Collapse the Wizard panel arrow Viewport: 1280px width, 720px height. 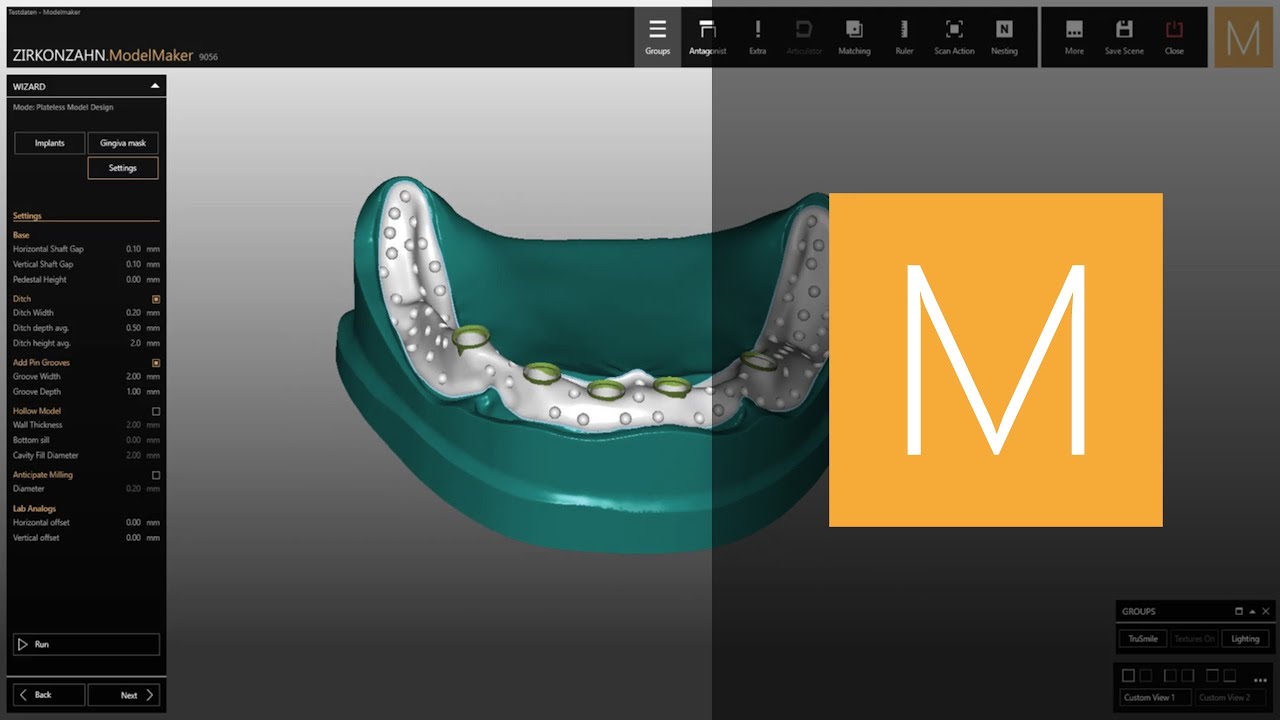pos(154,86)
